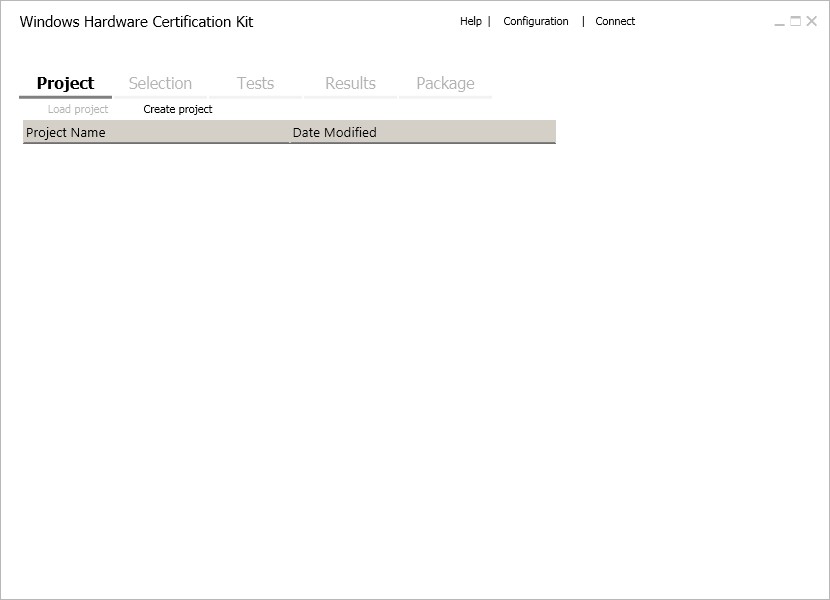The image size is (830, 600).
Task: Sort by Project Name column header
Action: (156, 132)
